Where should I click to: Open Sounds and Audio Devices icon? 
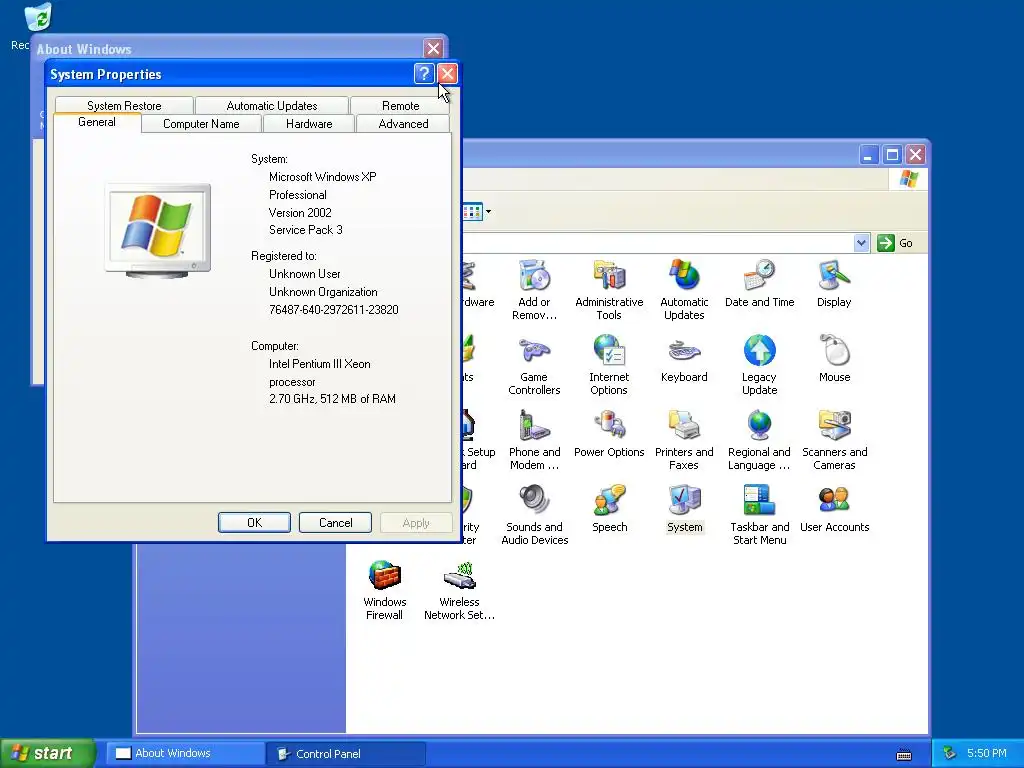point(534,515)
